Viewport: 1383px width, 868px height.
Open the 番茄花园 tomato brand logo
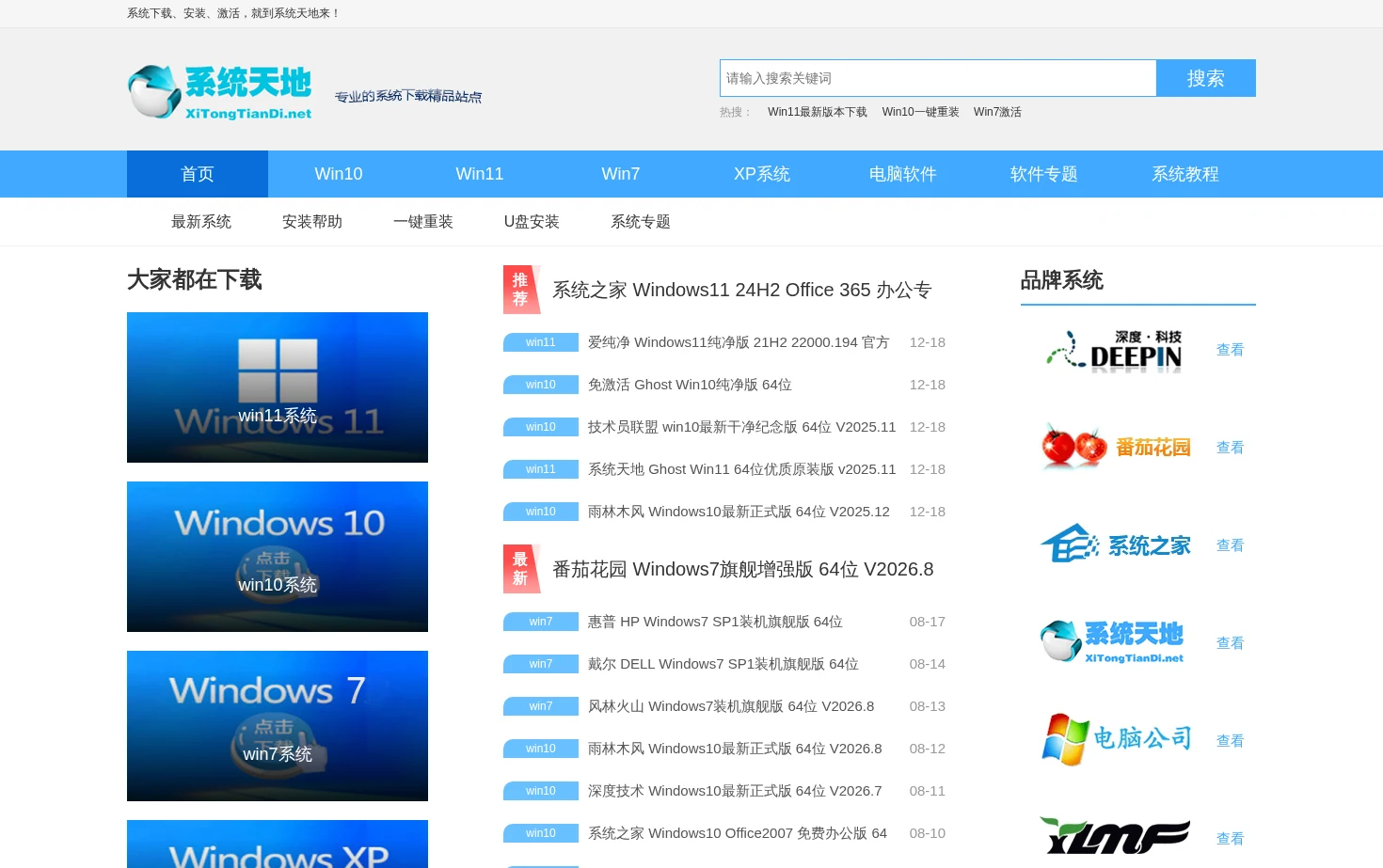click(x=1115, y=448)
